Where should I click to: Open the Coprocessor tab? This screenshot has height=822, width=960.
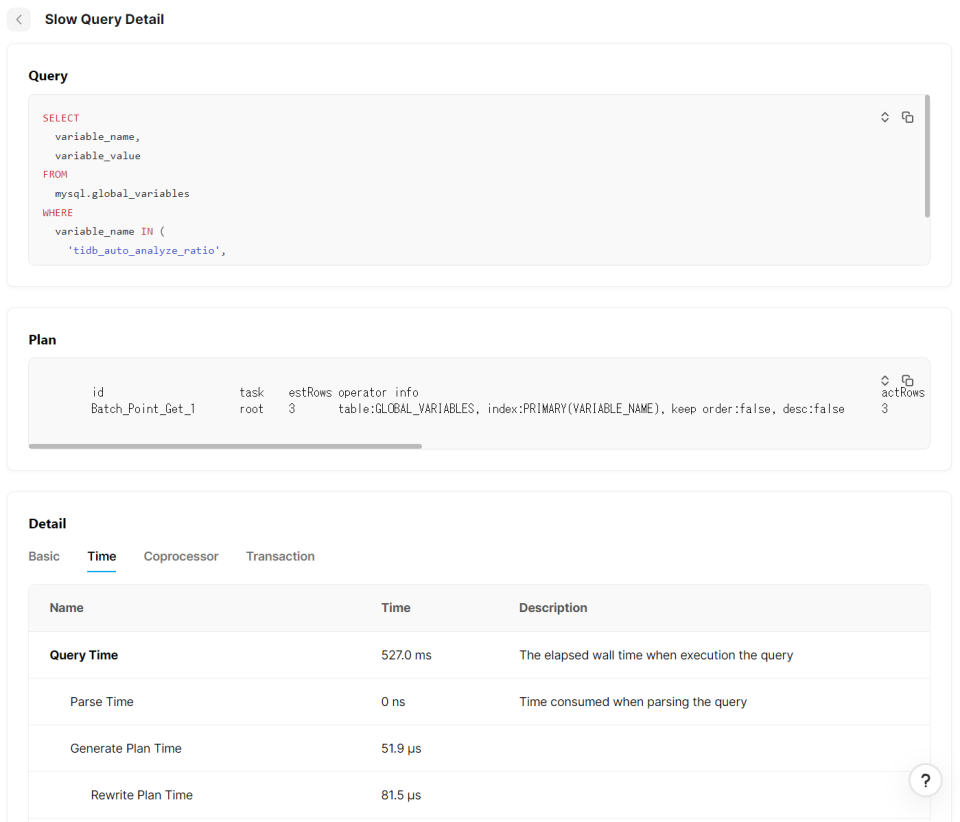tap(181, 556)
